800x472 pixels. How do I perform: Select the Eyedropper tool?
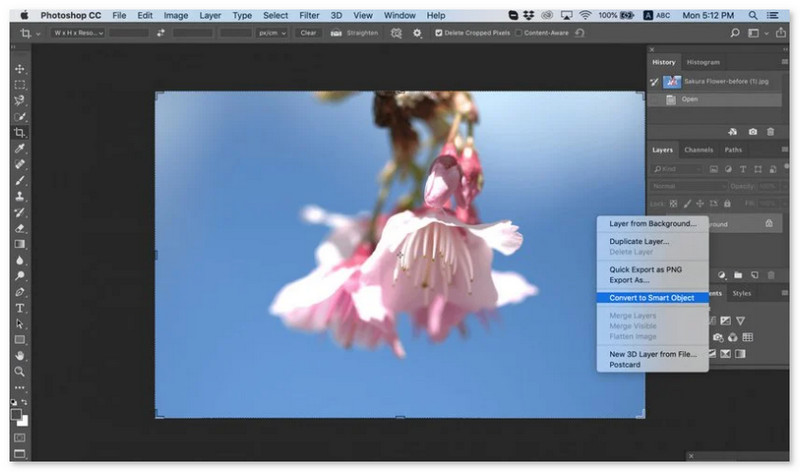pyautogui.click(x=20, y=148)
